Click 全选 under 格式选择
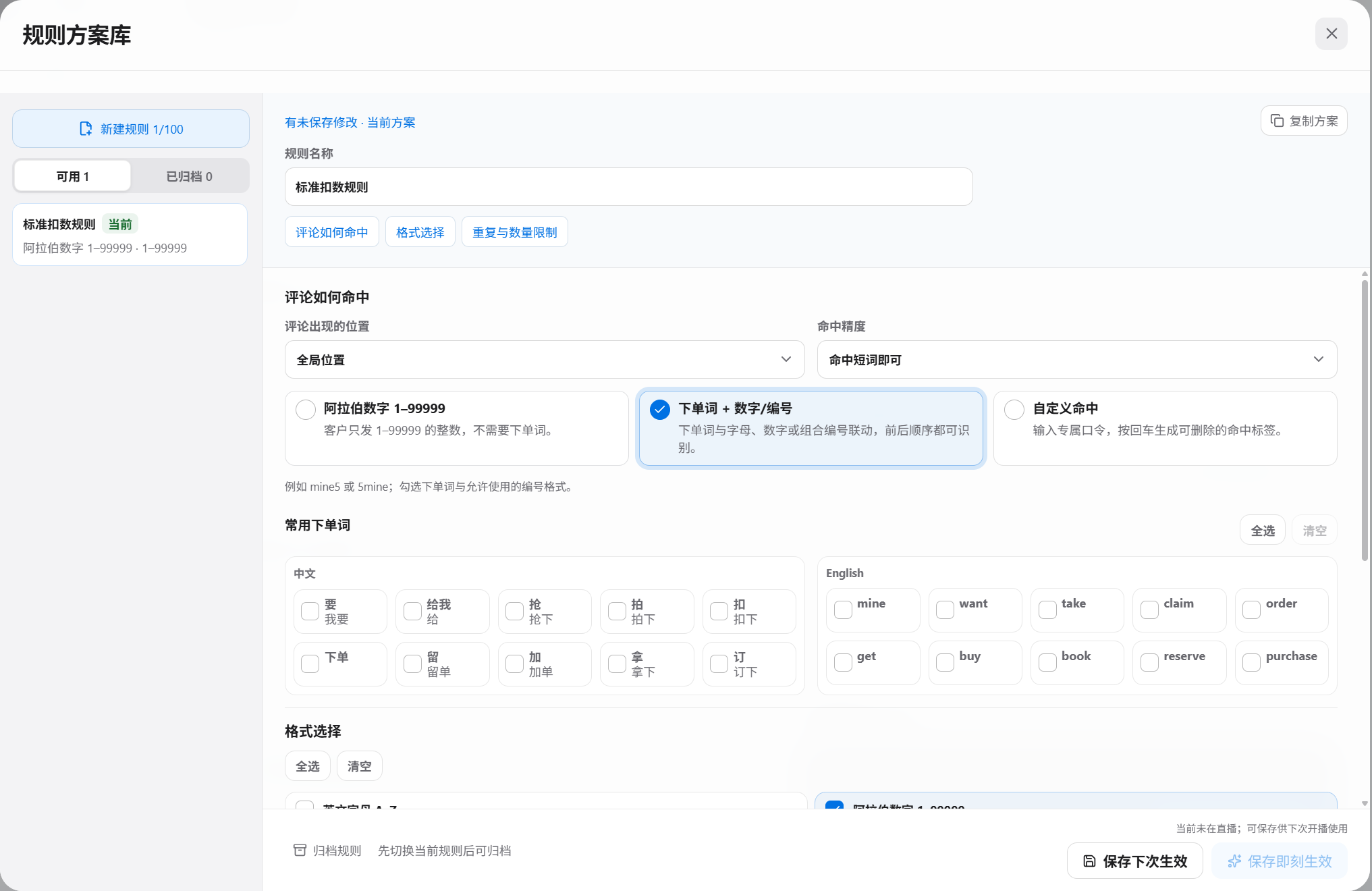 [x=307, y=766]
